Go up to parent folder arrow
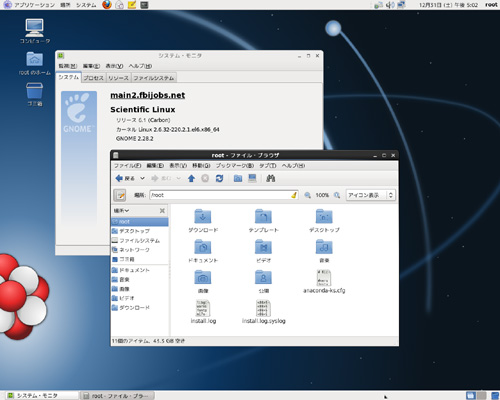The height and width of the screenshot is (400, 500). click(191, 178)
